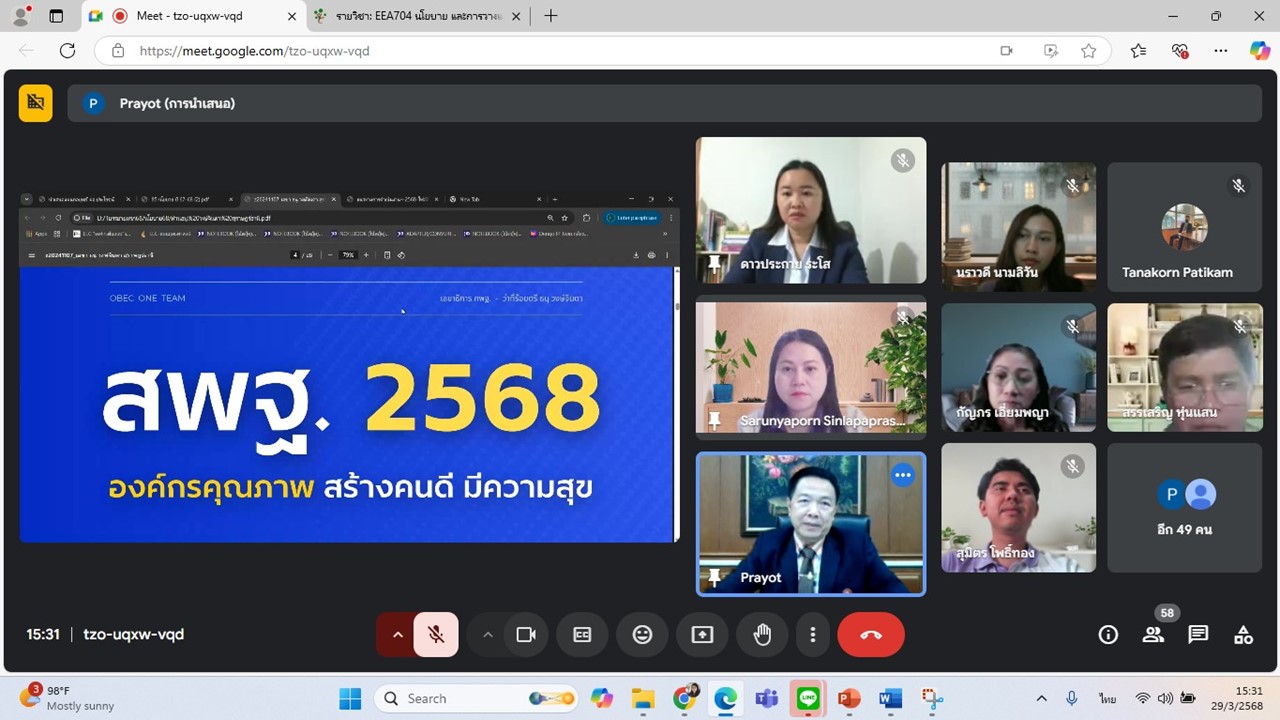The width and height of the screenshot is (1280, 720).
Task: Show the people list with 58 participants
Action: point(1153,634)
